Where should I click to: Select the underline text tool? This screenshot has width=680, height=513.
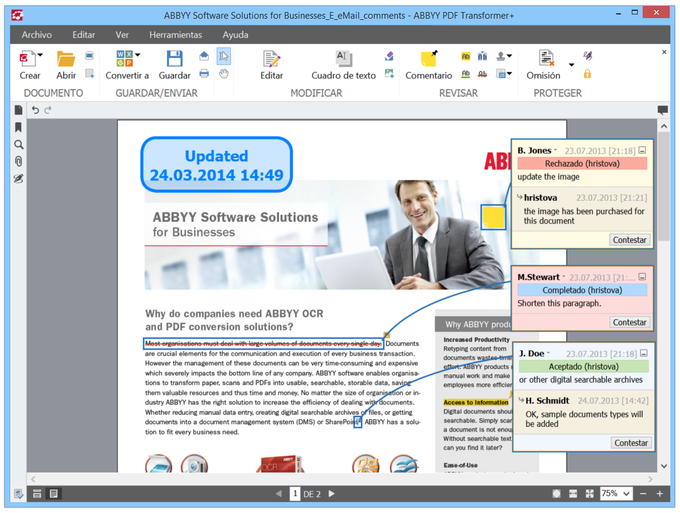[x=465, y=74]
